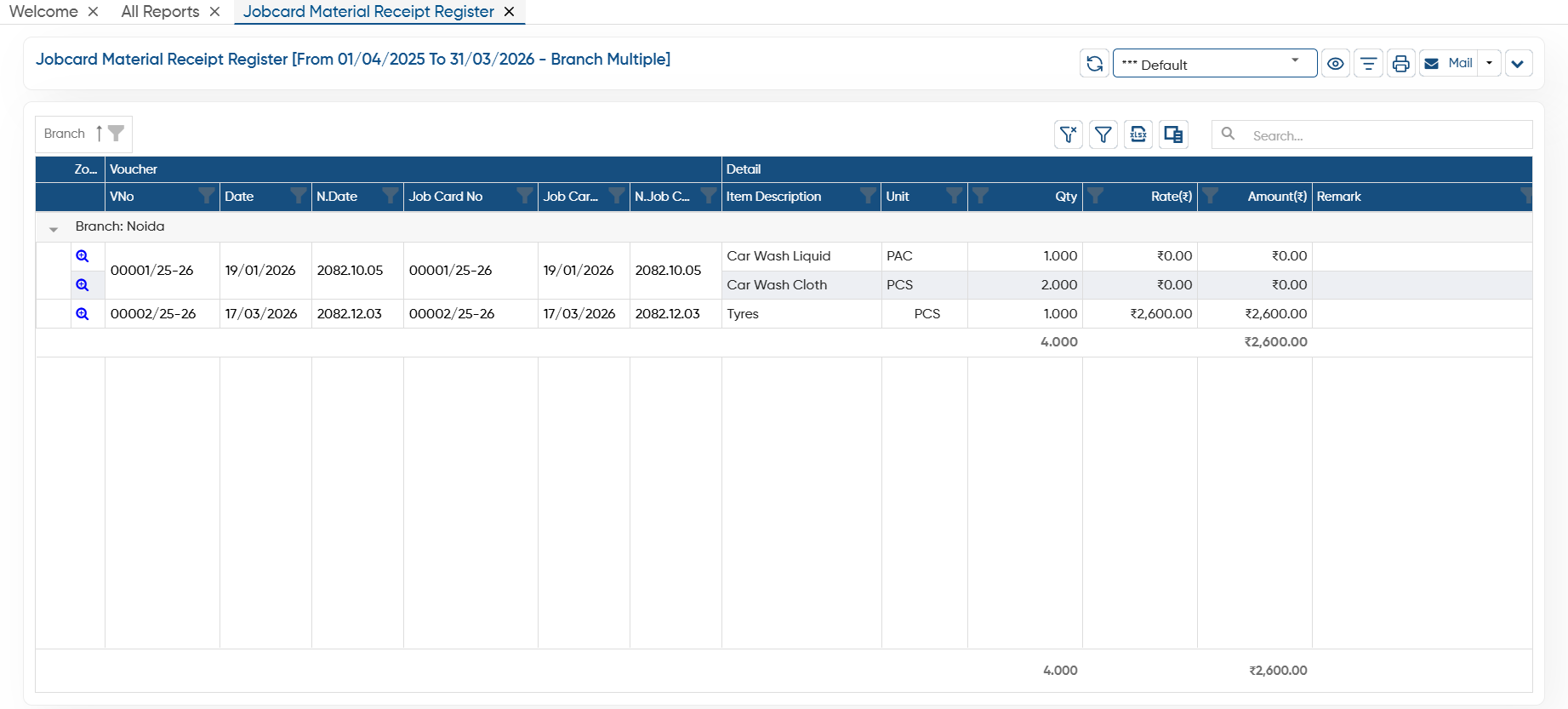Toggle the Branch grouping sort chip
Screen dimensions: 1568x709
click(83, 134)
